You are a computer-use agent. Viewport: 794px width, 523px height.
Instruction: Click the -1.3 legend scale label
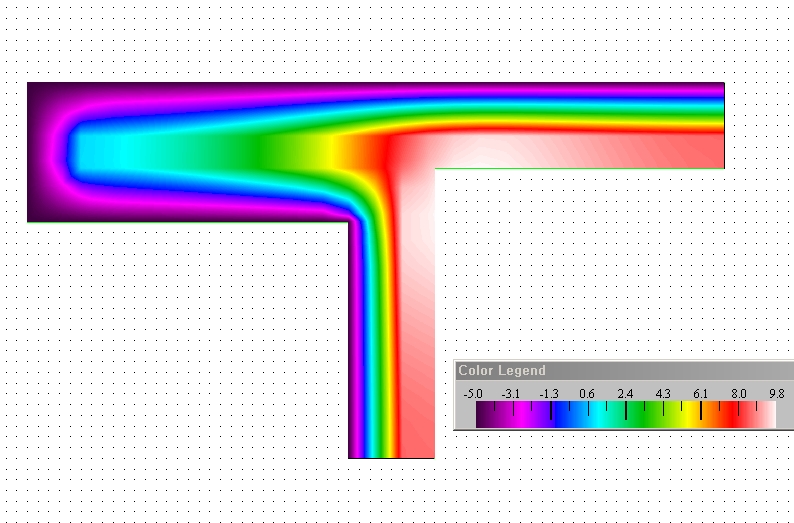(x=549, y=394)
